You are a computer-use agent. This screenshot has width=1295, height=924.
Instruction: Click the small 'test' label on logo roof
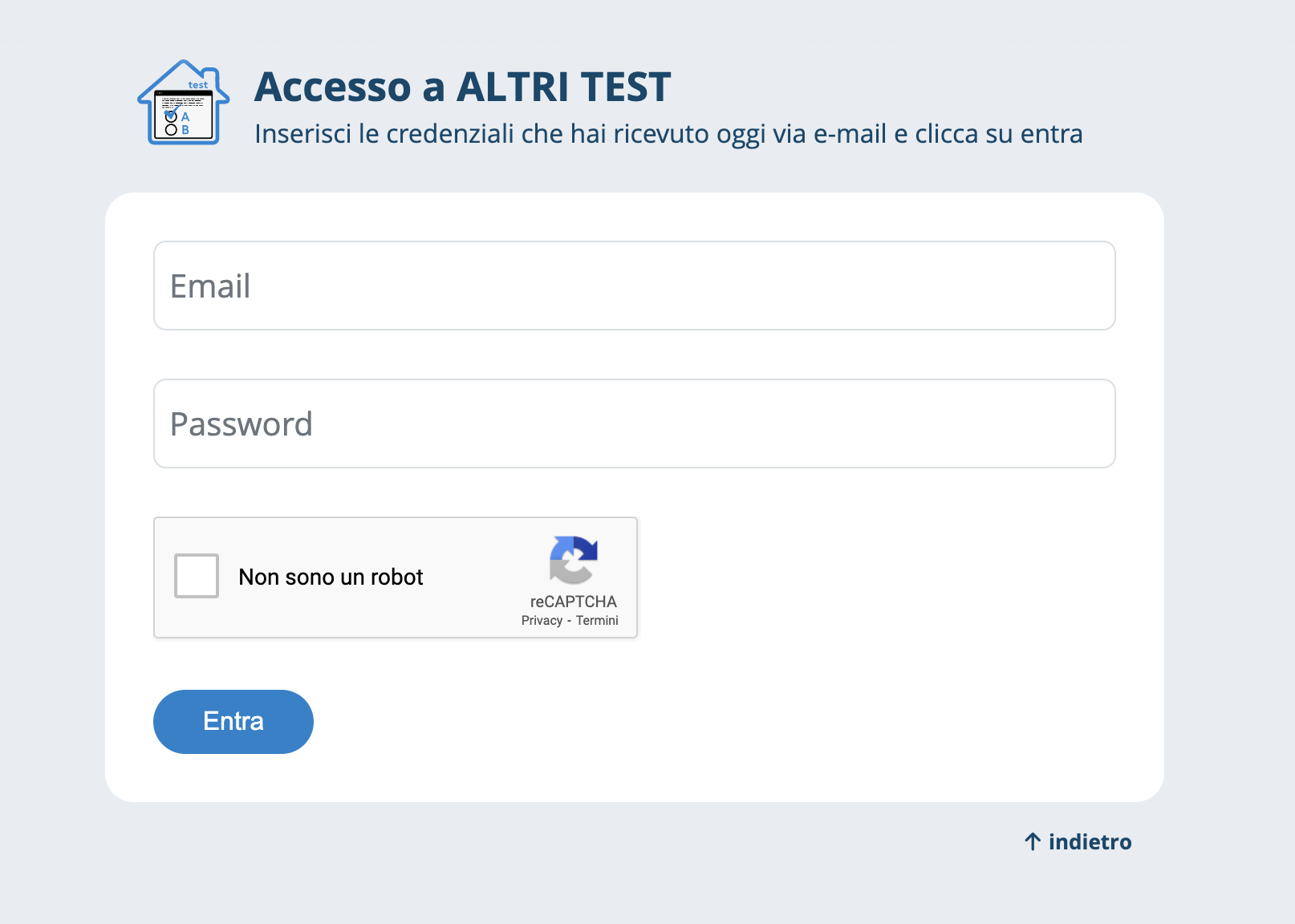click(197, 85)
